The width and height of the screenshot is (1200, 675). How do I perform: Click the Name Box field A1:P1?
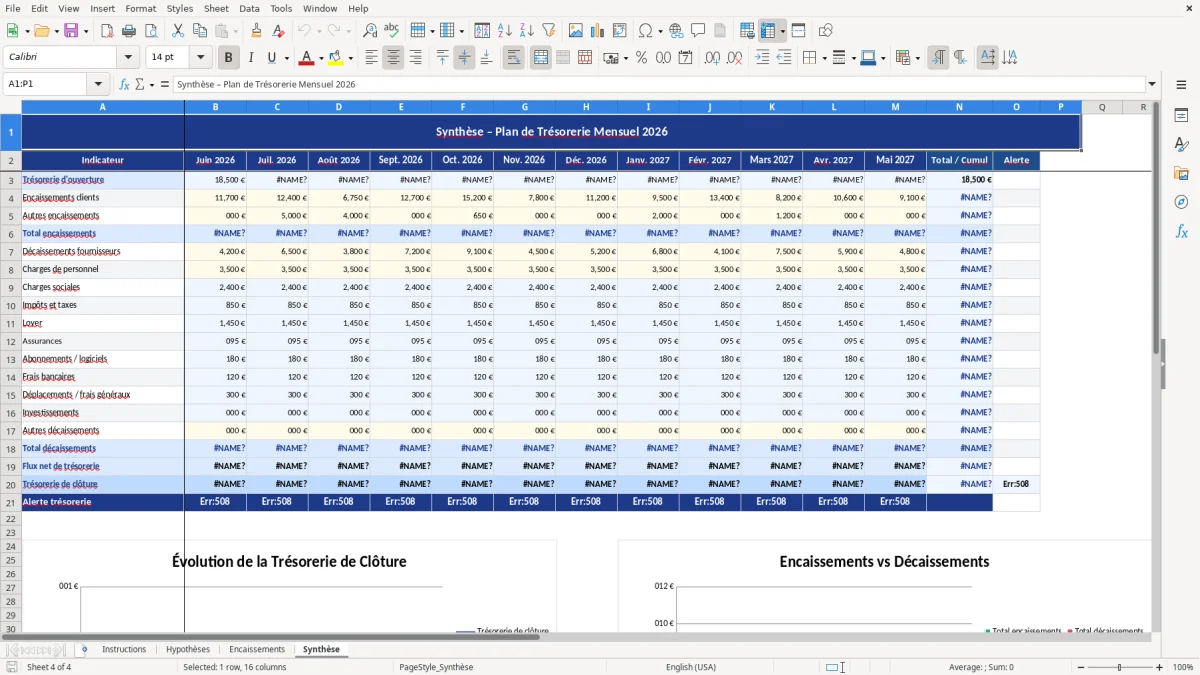coord(46,84)
